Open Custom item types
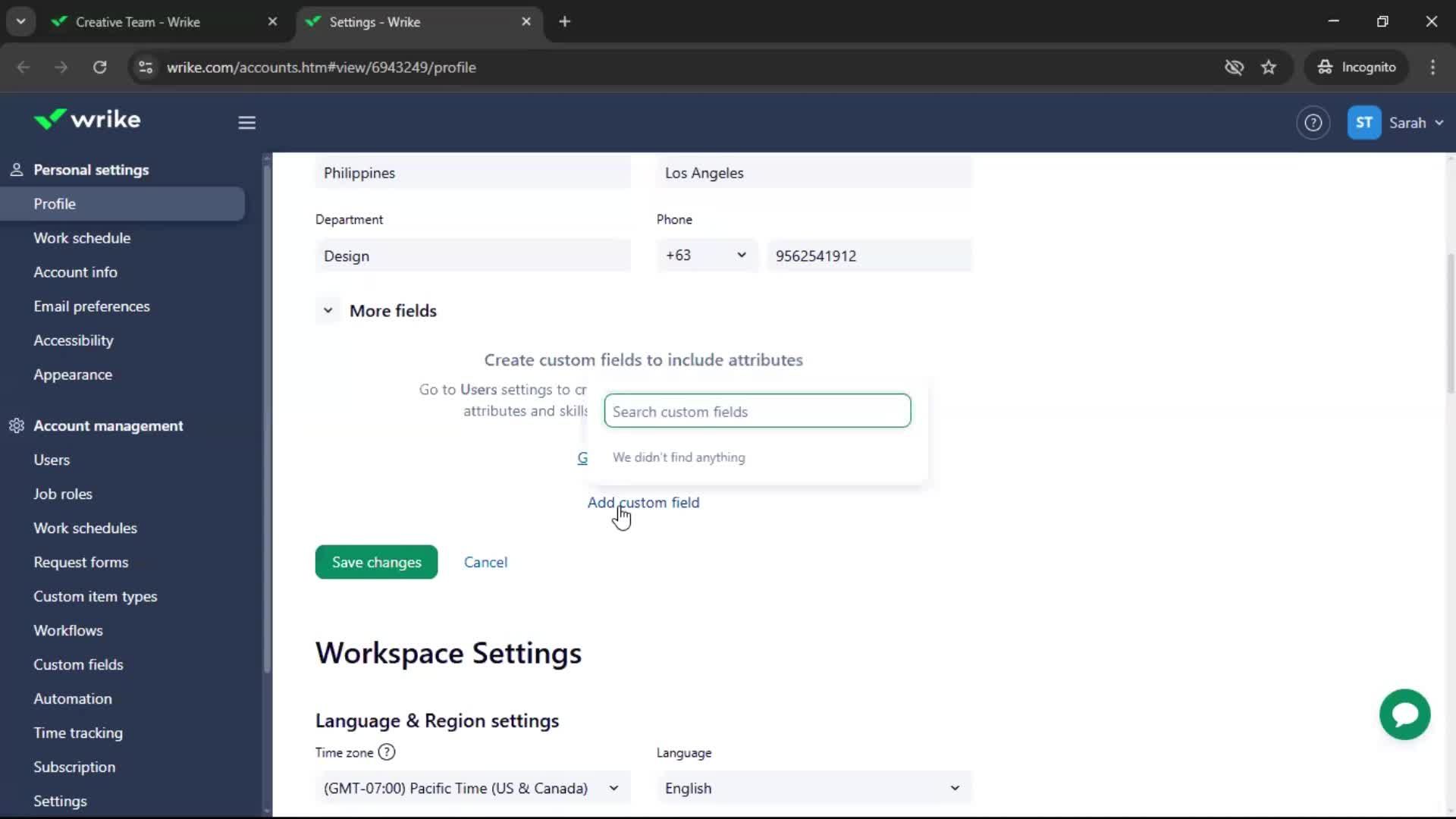Image resolution: width=1456 pixels, height=819 pixels. 96,596
